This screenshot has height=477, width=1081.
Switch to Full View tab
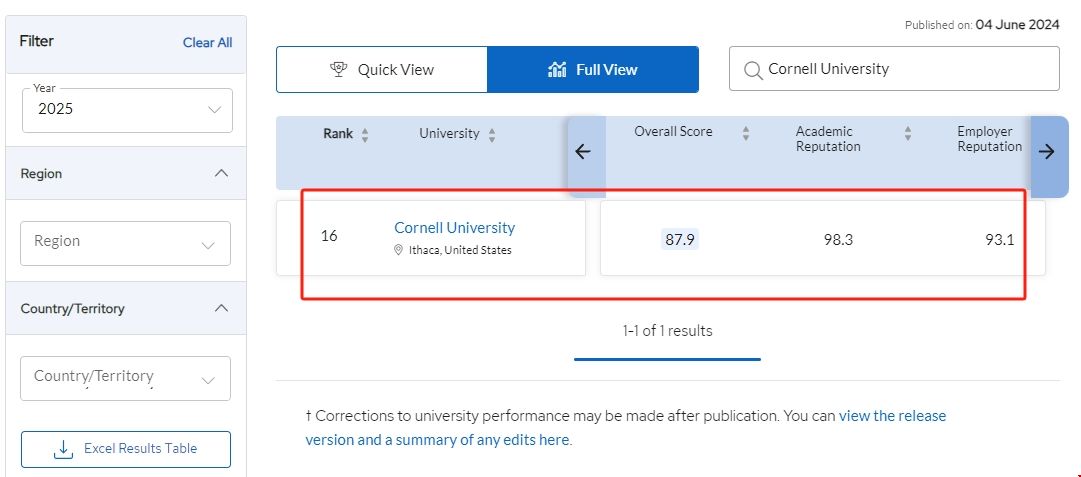(593, 70)
